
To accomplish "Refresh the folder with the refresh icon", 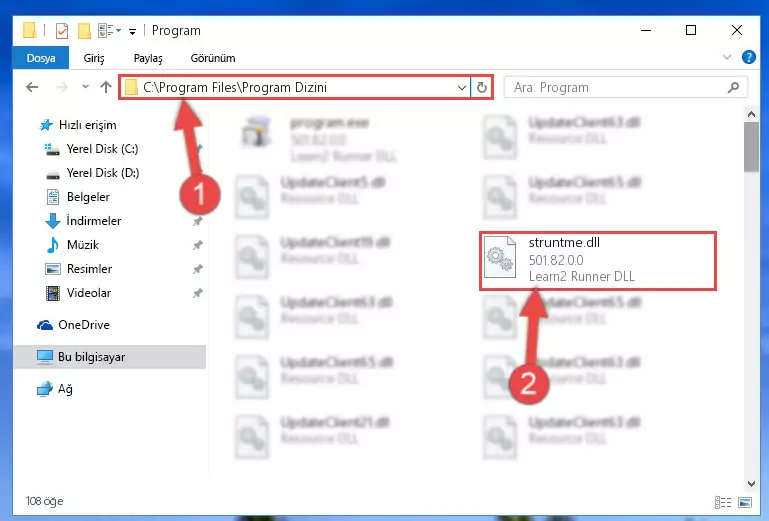I will coord(482,88).
